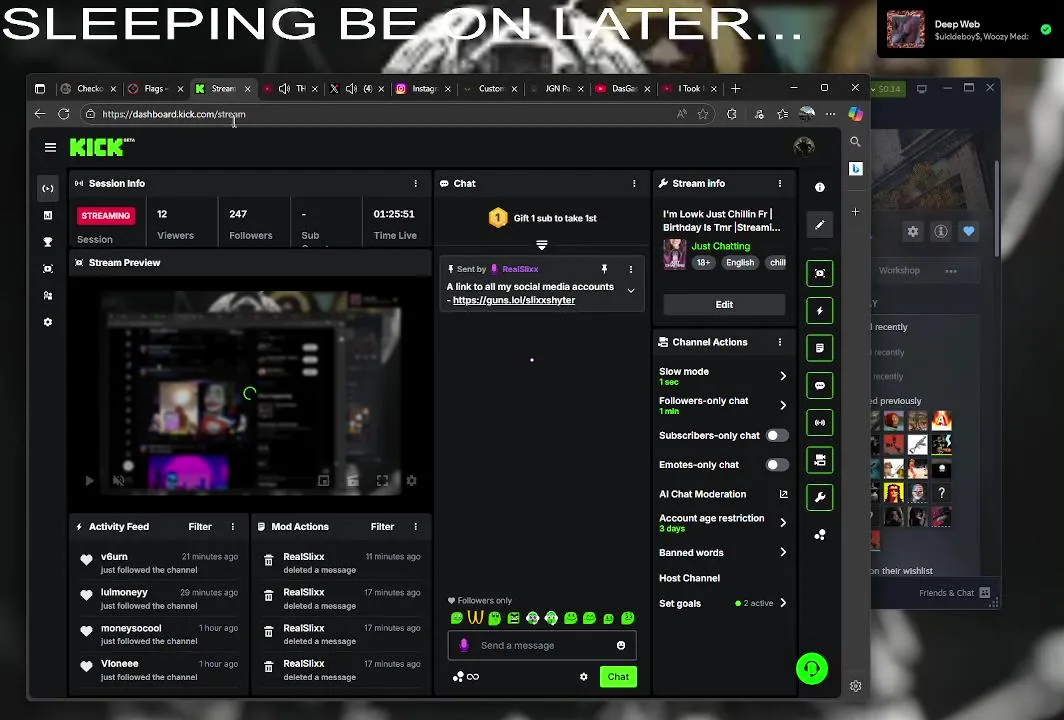Switch to the Stream browser tab

coord(223,88)
